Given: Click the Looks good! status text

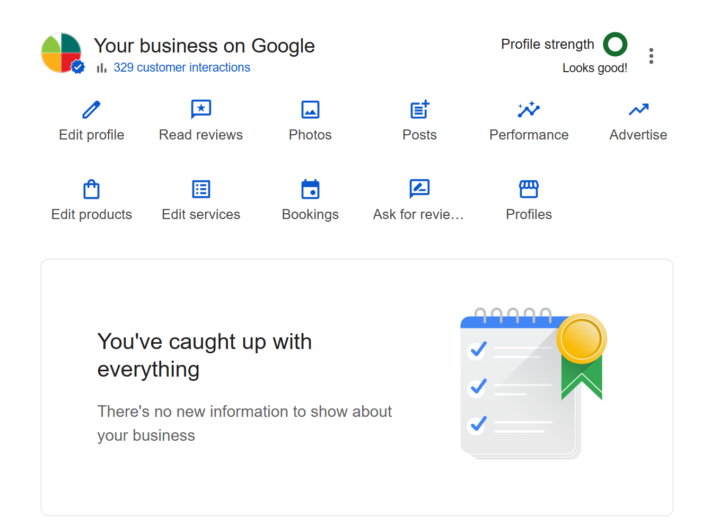Looking at the screenshot, I should 595,68.
